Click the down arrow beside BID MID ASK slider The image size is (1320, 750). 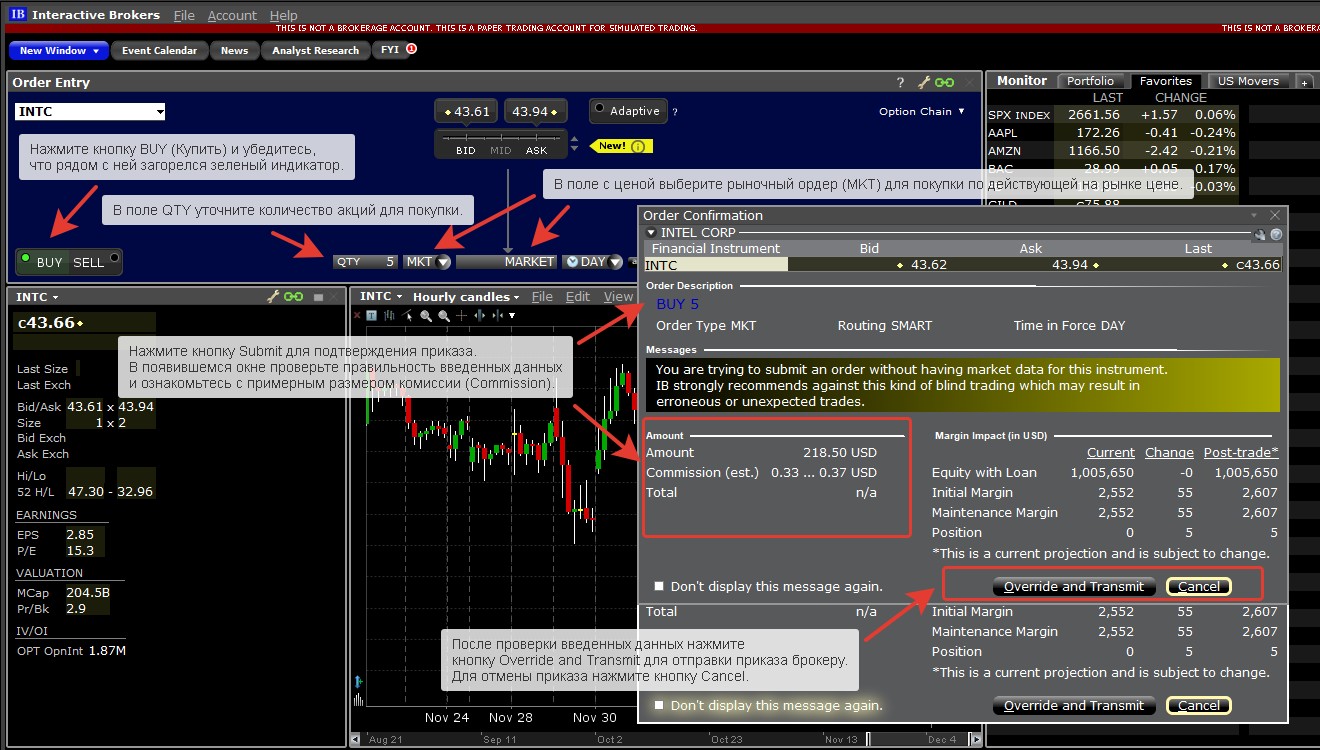click(574, 148)
